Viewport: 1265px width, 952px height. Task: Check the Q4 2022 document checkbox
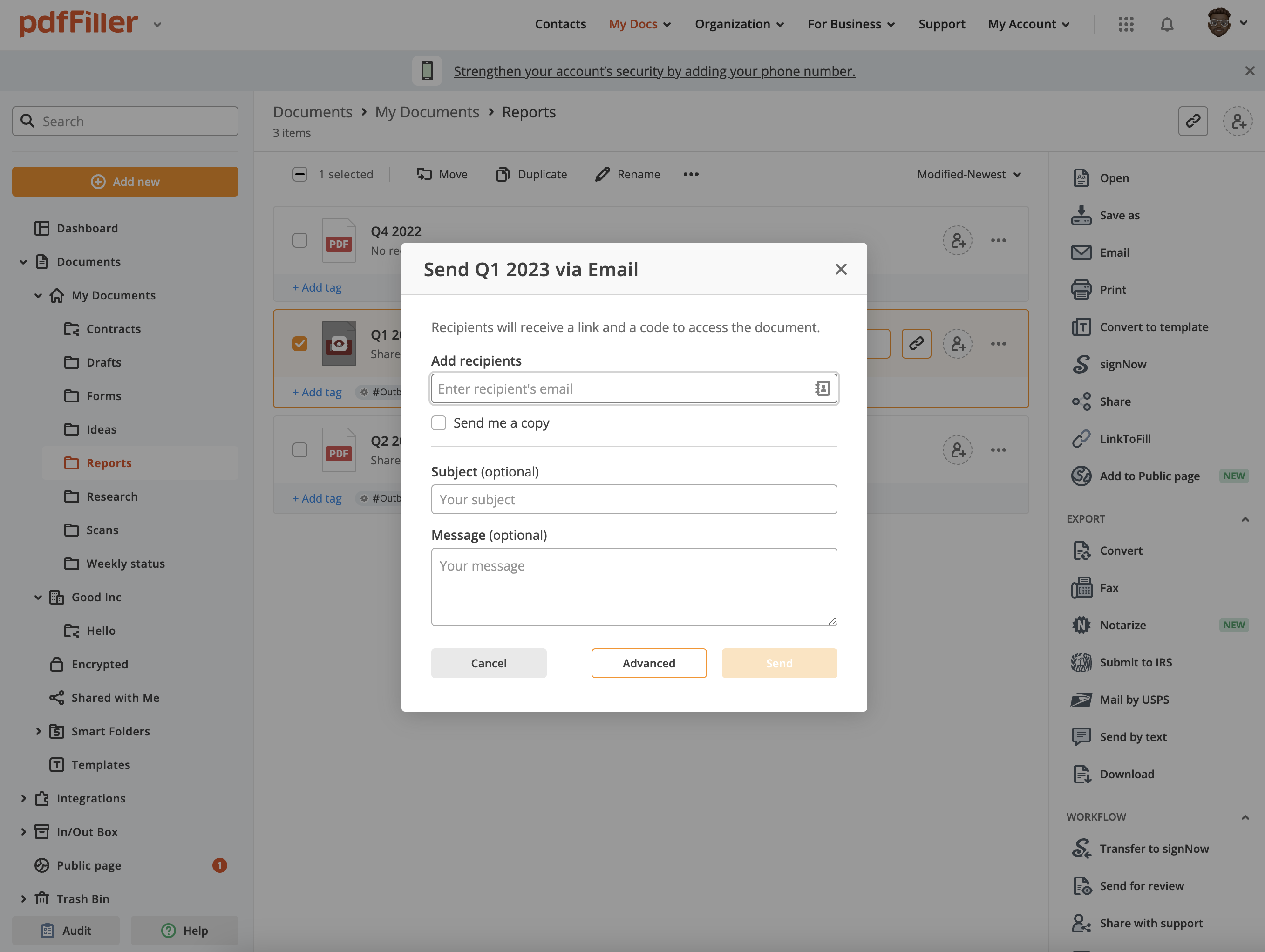click(299, 241)
